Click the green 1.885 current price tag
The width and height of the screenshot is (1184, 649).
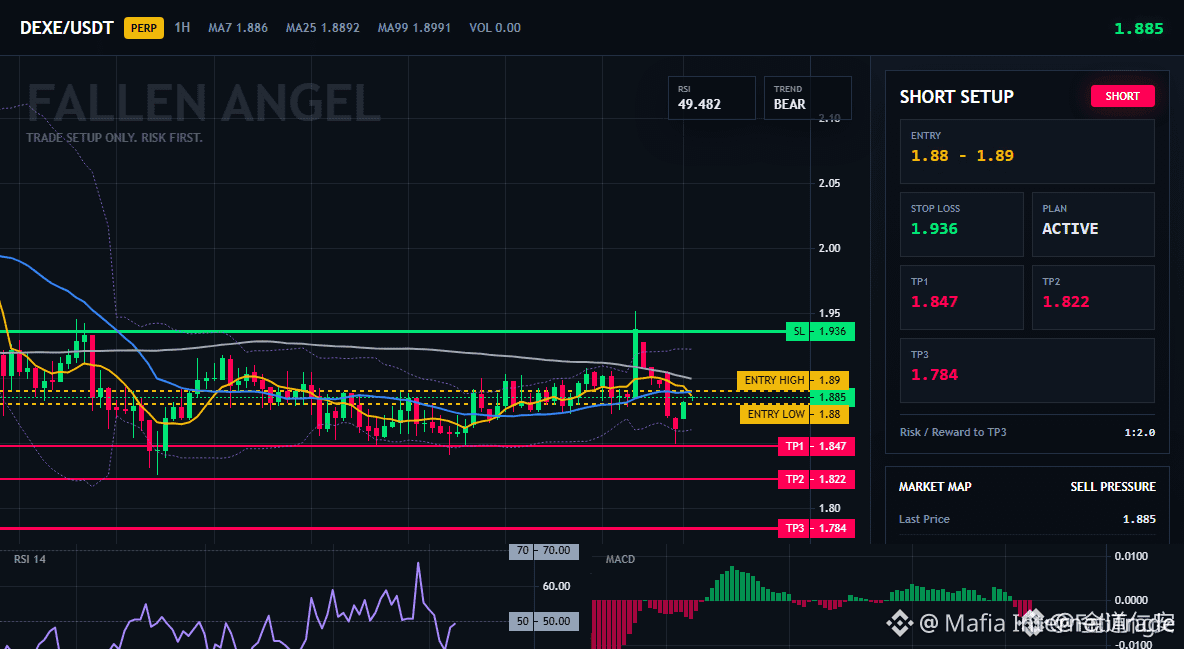[x=832, y=397]
